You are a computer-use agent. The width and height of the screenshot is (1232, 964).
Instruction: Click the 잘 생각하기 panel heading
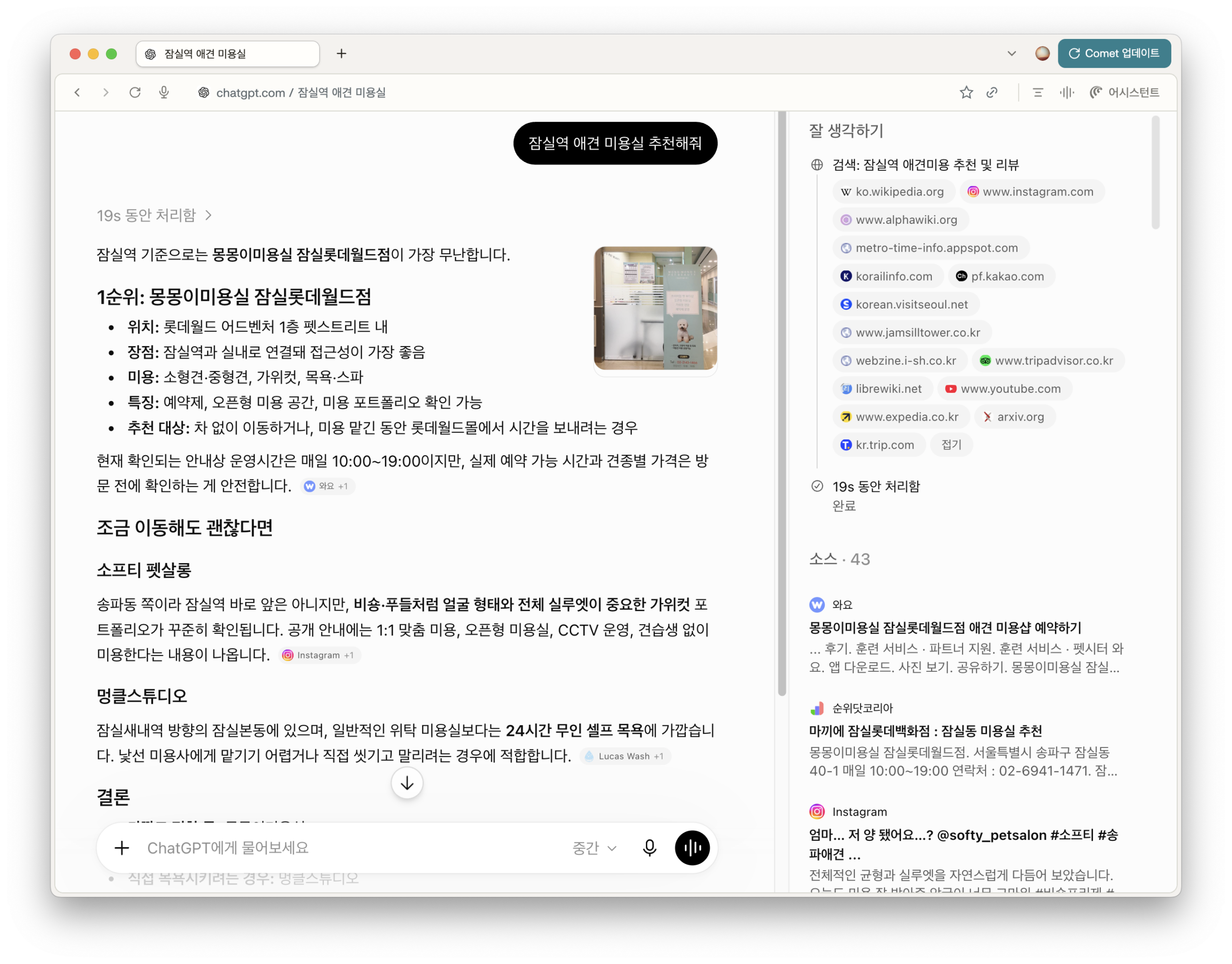(x=846, y=131)
